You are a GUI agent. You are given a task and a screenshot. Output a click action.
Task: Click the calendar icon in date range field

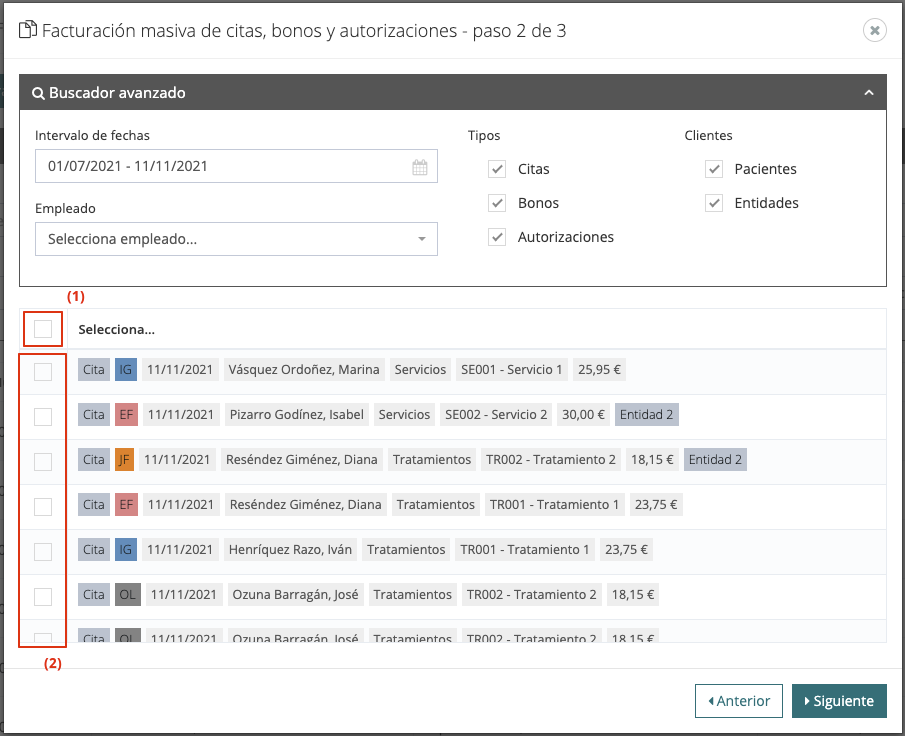[420, 167]
